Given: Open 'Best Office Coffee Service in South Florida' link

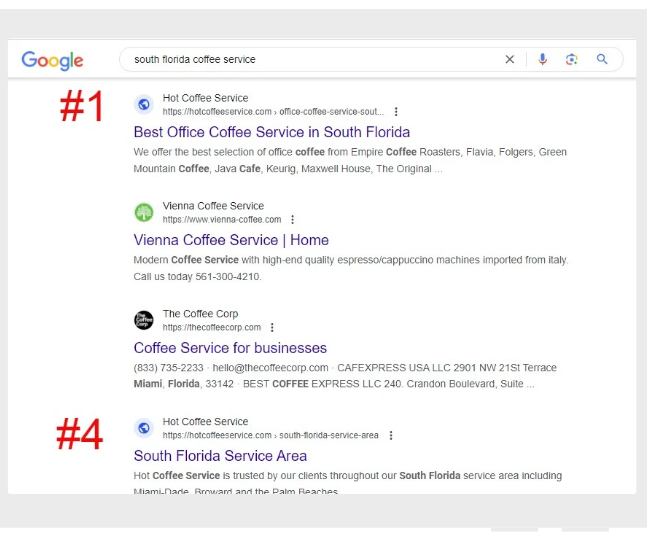Looking at the screenshot, I should click(x=272, y=132).
